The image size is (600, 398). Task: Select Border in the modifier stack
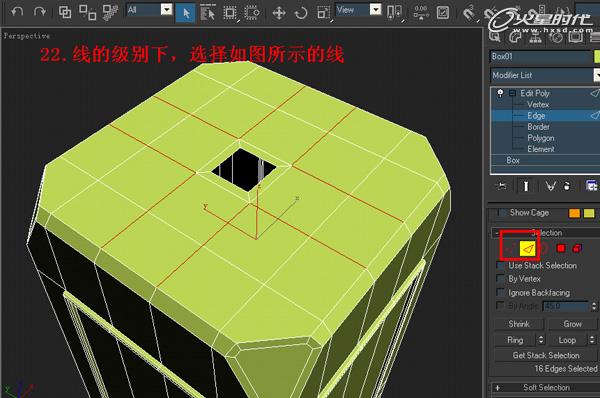(538, 126)
